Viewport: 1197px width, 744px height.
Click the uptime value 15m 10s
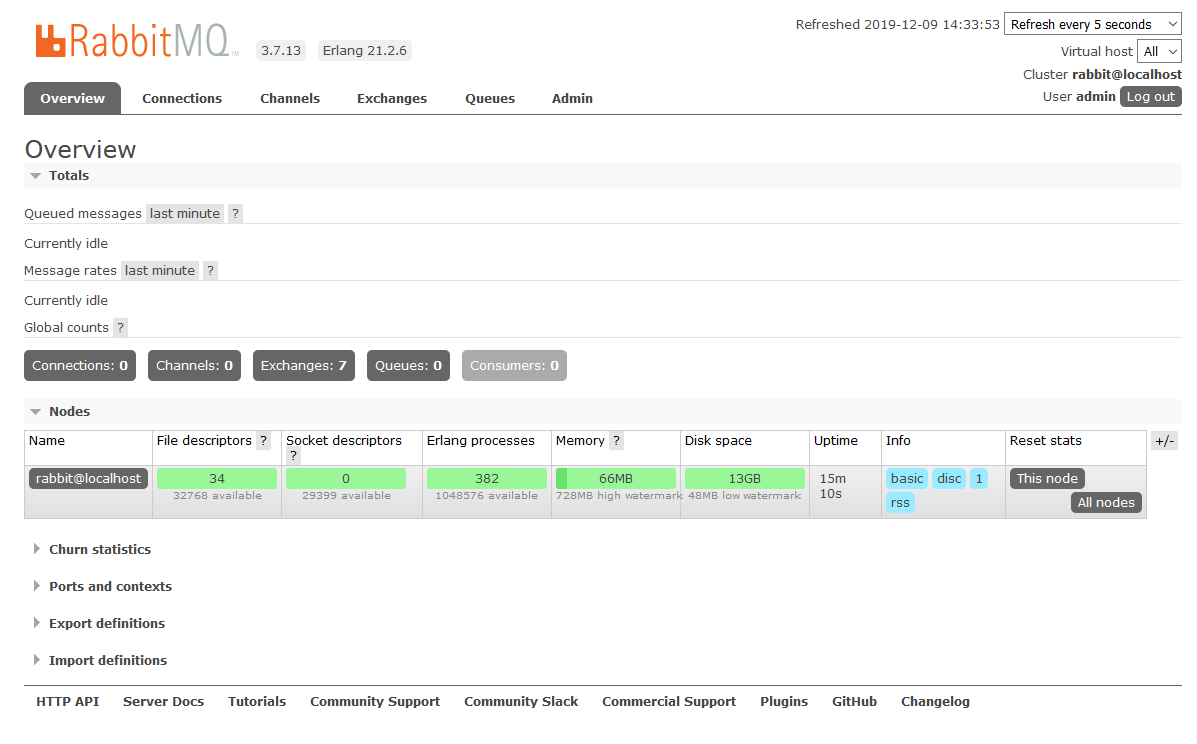[x=832, y=486]
